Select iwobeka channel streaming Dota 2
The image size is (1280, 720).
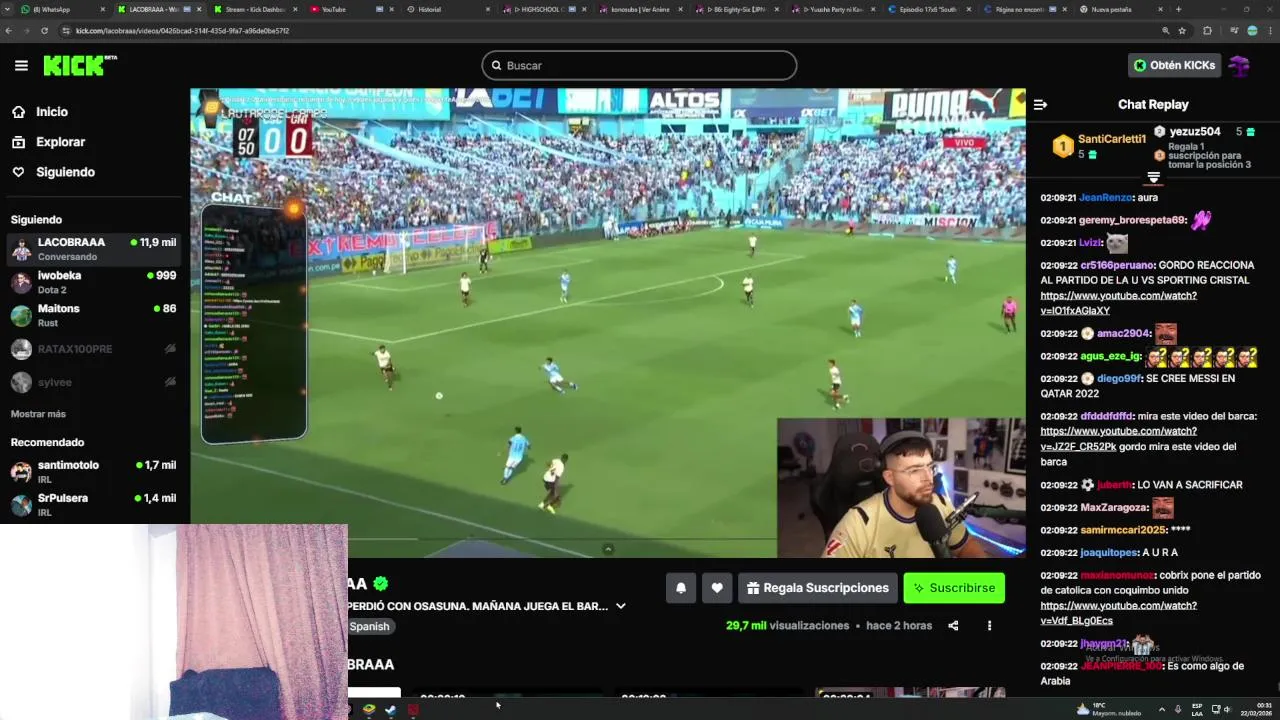pos(94,282)
